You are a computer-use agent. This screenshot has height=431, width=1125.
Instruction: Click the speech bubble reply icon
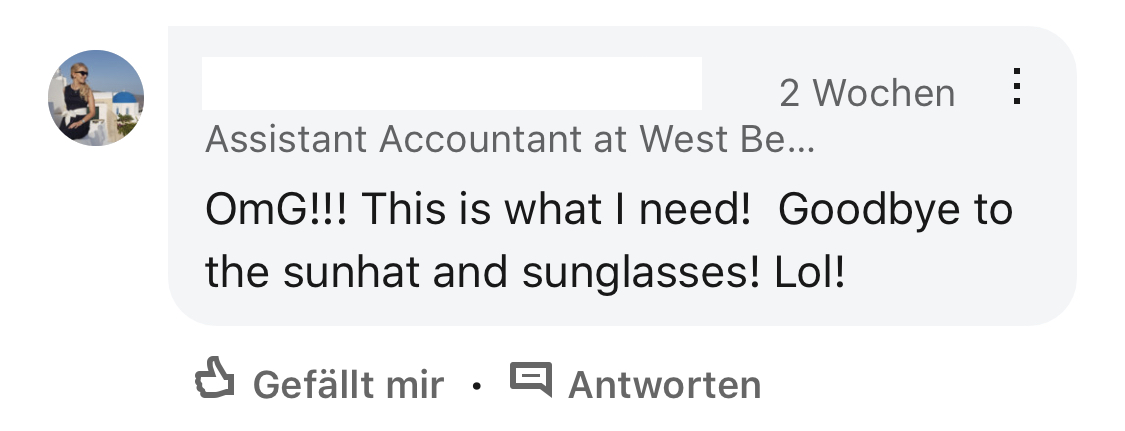coord(531,378)
